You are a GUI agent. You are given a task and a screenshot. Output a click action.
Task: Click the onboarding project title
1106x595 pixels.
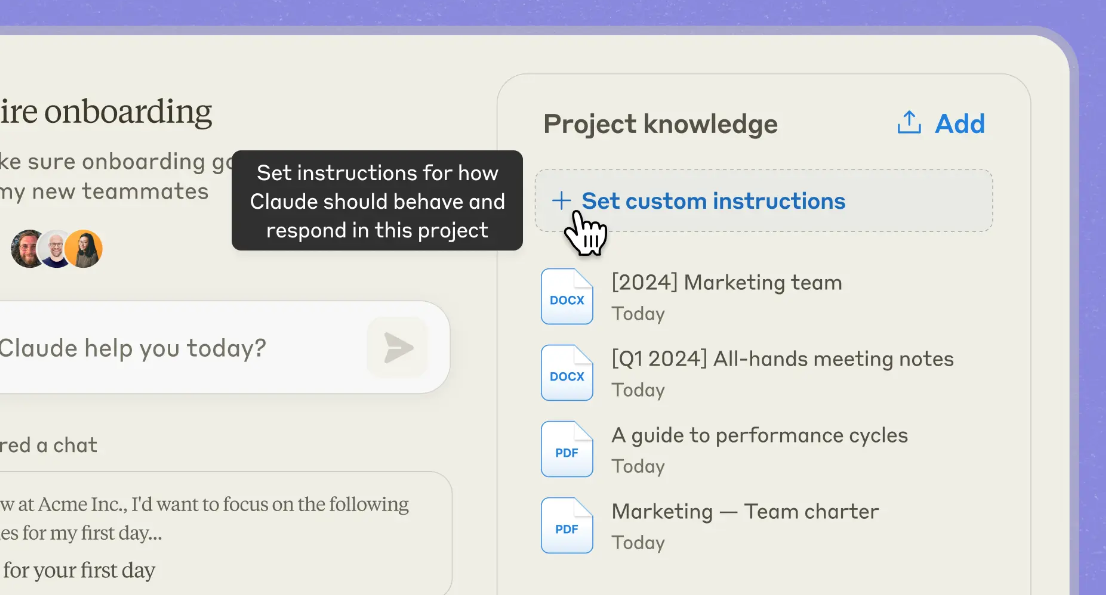tap(106, 112)
